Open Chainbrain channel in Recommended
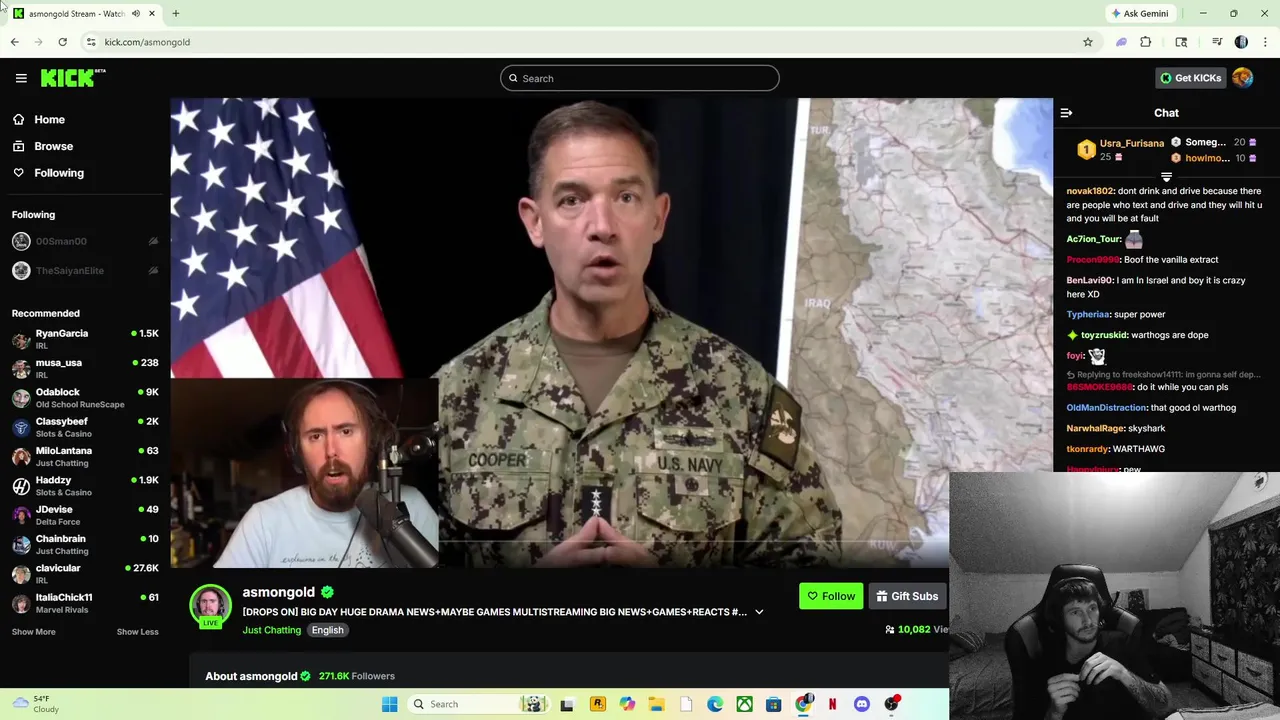1280x720 pixels. (x=85, y=544)
